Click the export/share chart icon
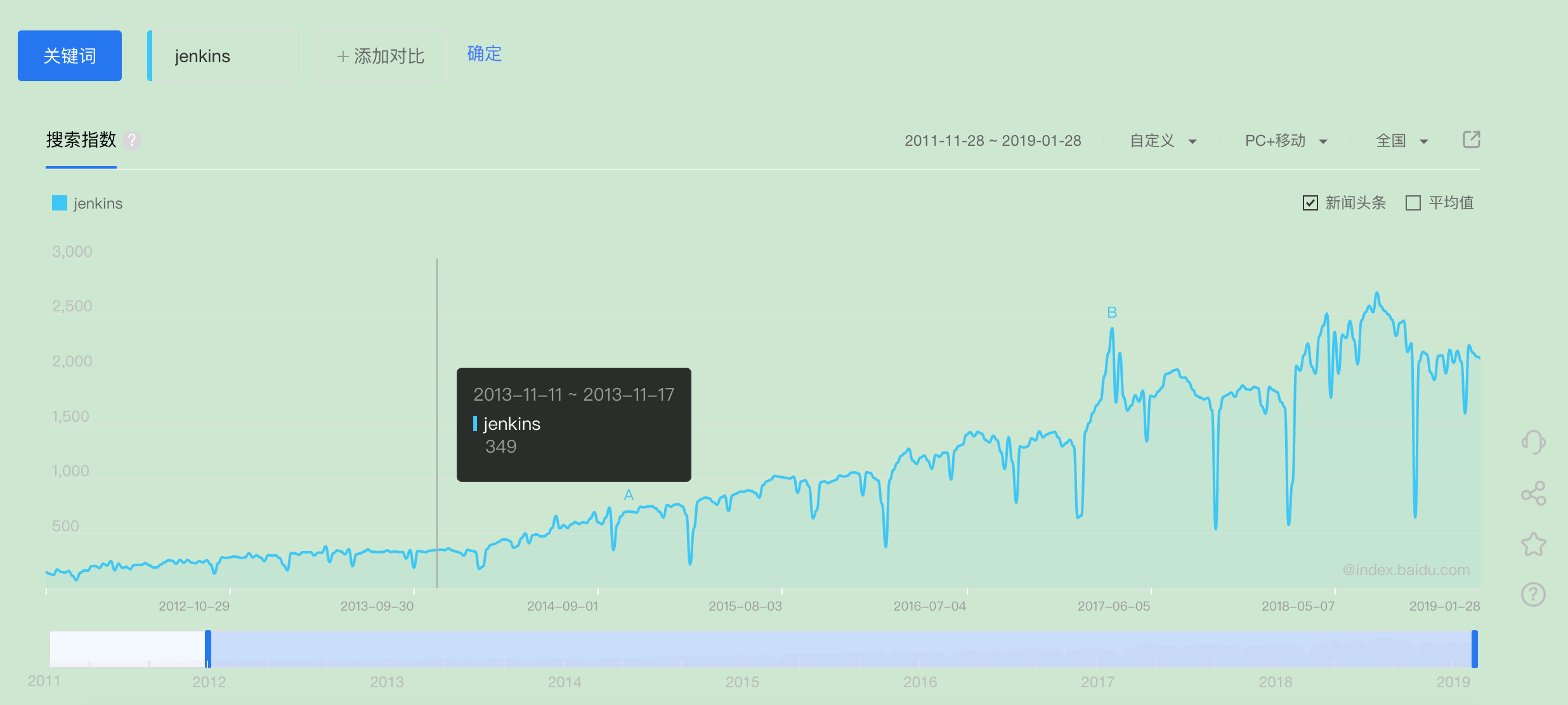Image resolution: width=1568 pixels, height=705 pixels. click(x=1471, y=139)
